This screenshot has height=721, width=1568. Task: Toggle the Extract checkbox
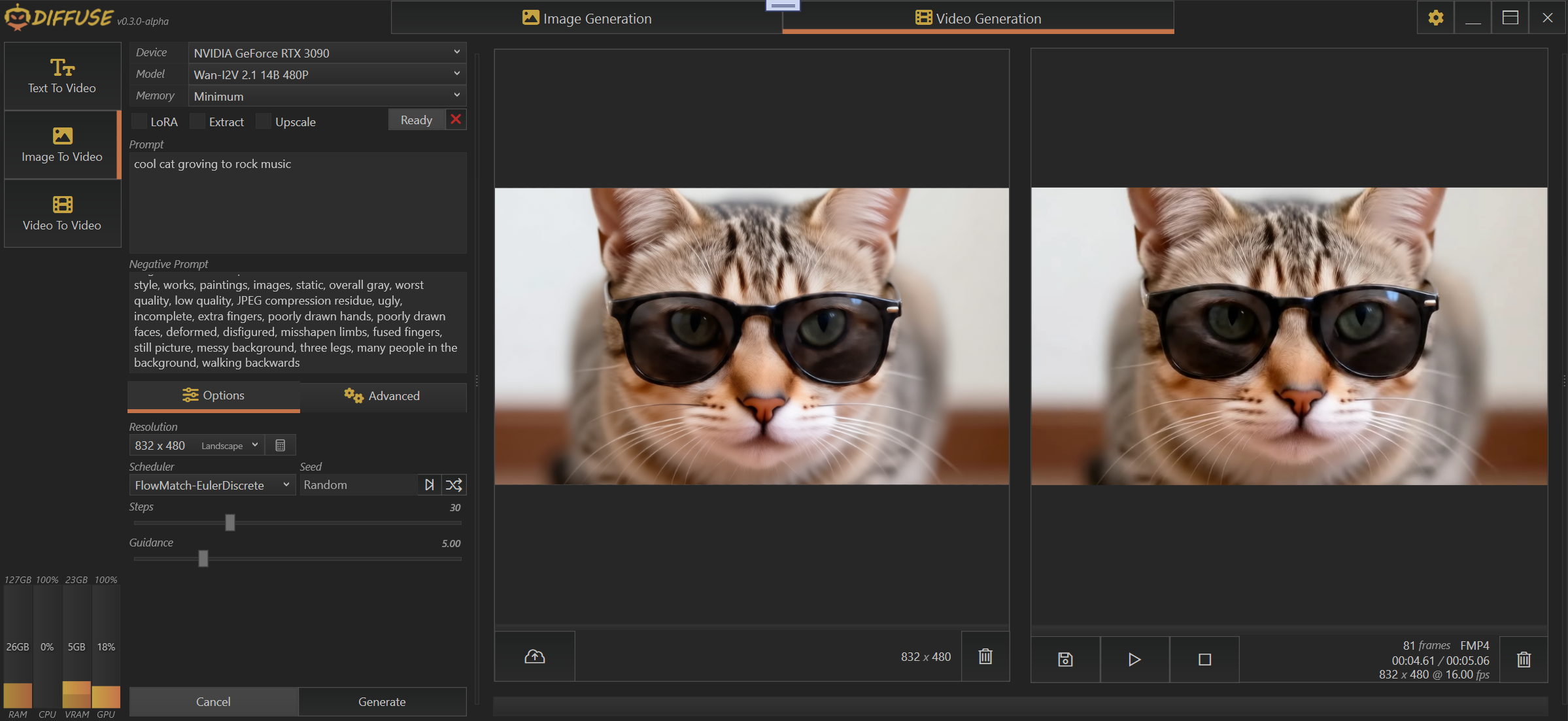(197, 122)
